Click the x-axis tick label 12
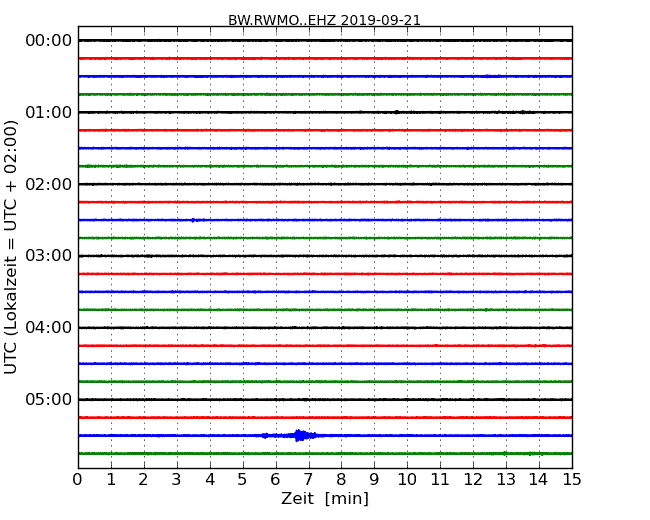The height and width of the screenshot is (520, 650). pos(473,480)
